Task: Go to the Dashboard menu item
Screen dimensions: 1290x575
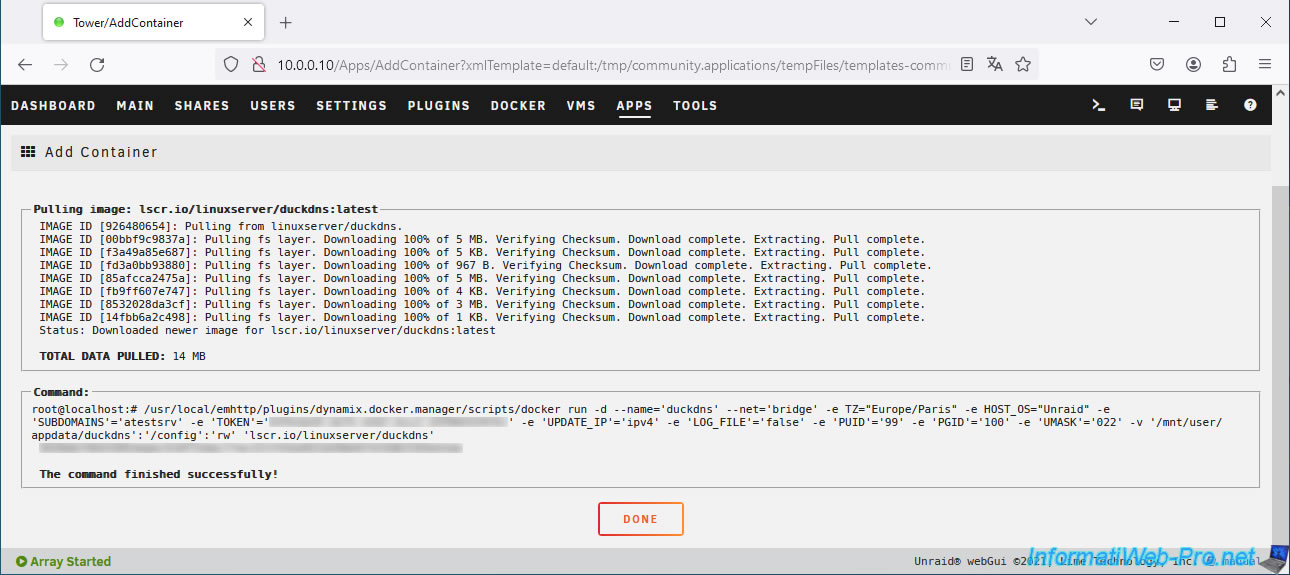Action: click(53, 105)
